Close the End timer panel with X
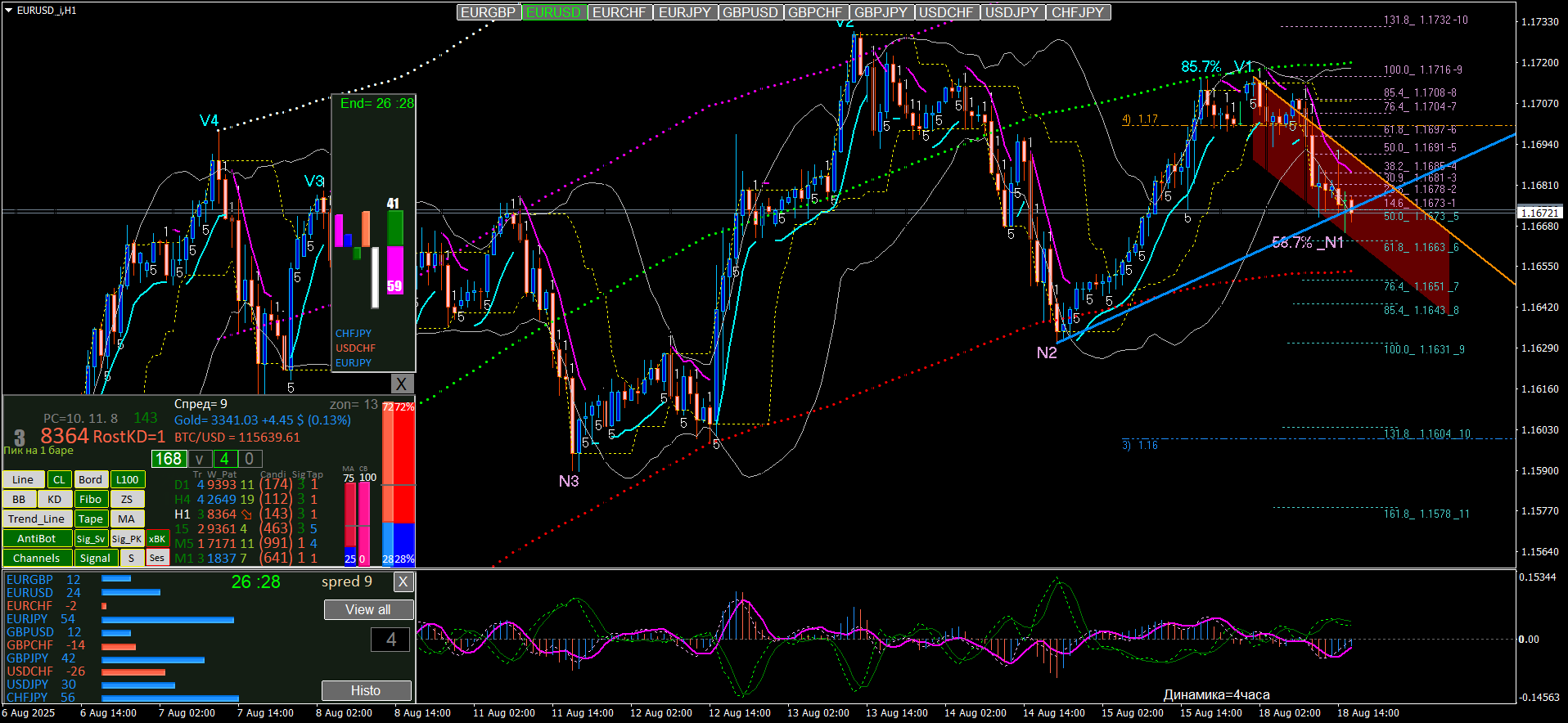The height and width of the screenshot is (723, 1568). (x=401, y=384)
